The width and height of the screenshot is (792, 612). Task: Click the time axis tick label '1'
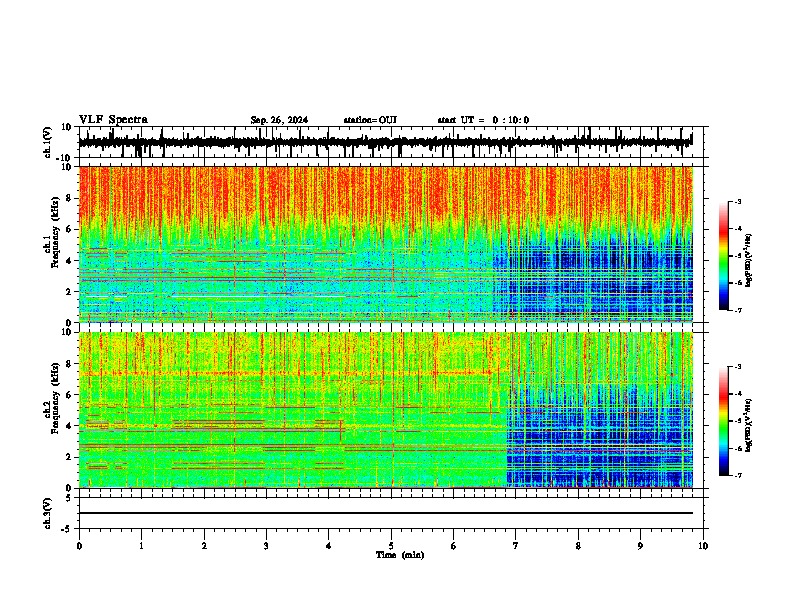tap(142, 546)
